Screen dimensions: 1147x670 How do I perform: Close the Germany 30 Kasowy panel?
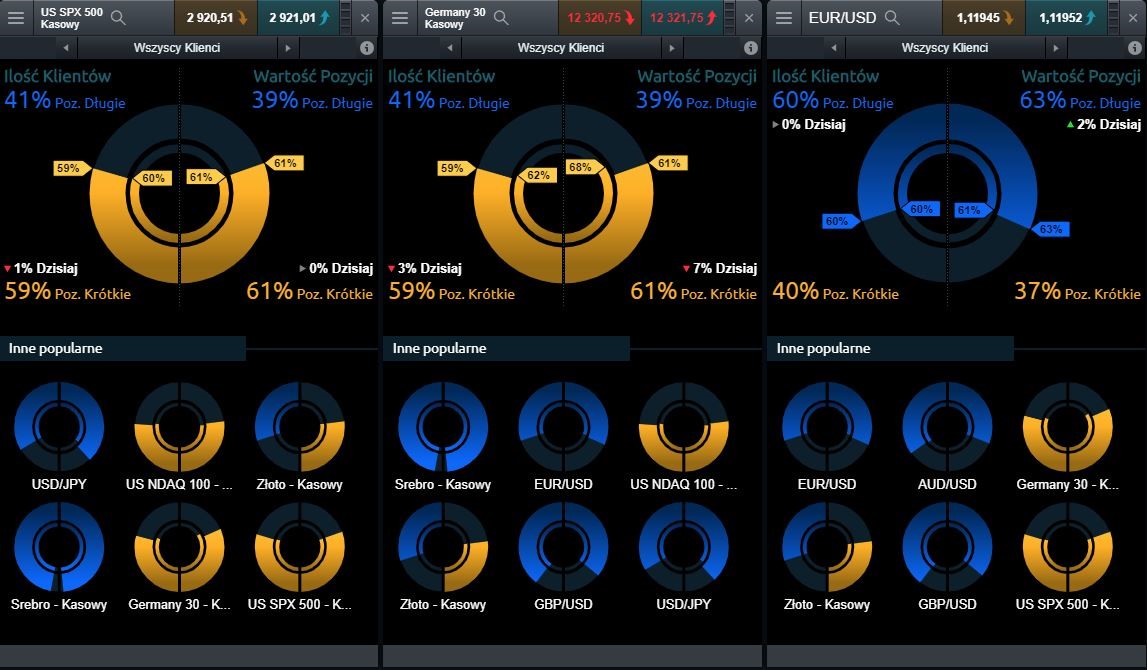(x=749, y=18)
